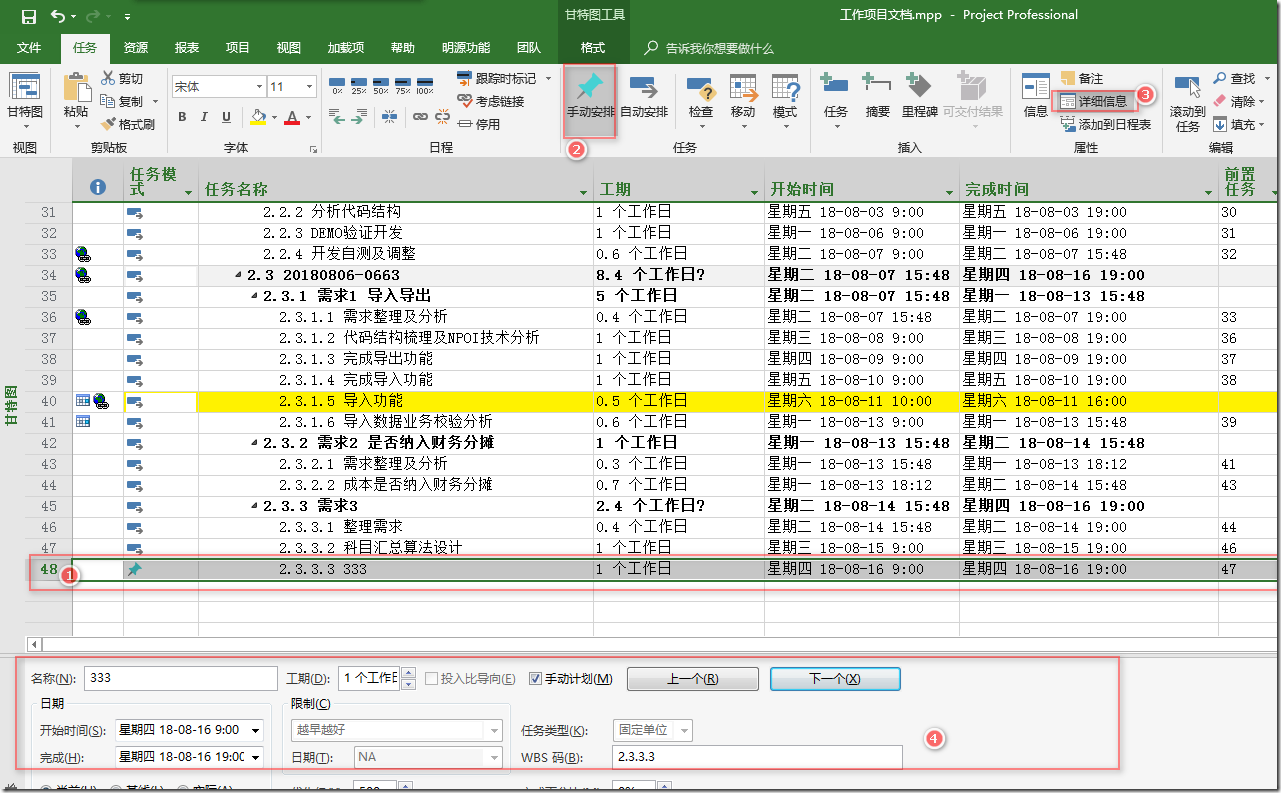Open the Task Name (任务名称) column filter
This screenshot has height=793, width=1281.
tap(584, 191)
